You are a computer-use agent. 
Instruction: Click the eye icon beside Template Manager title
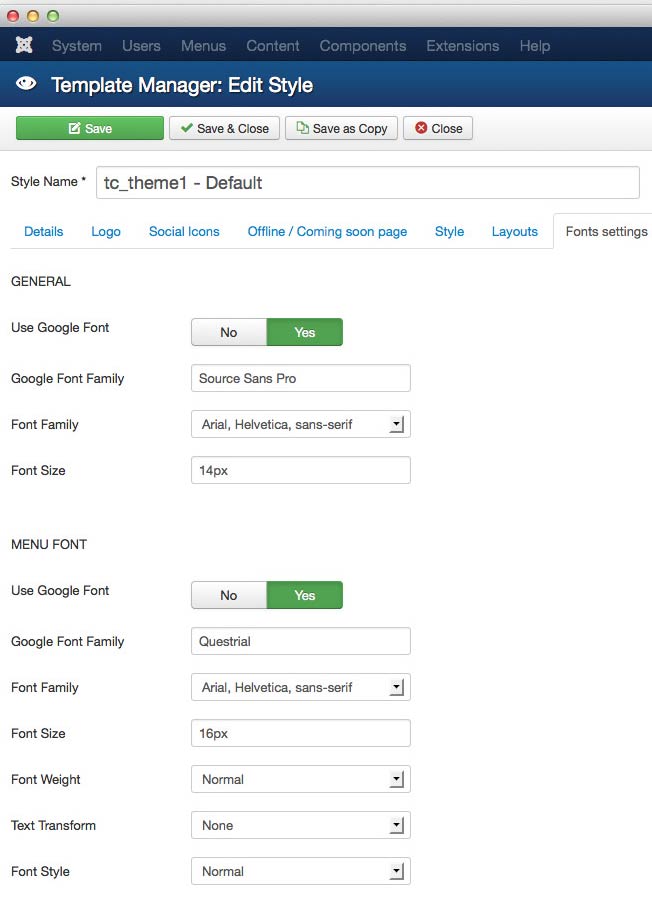26,85
